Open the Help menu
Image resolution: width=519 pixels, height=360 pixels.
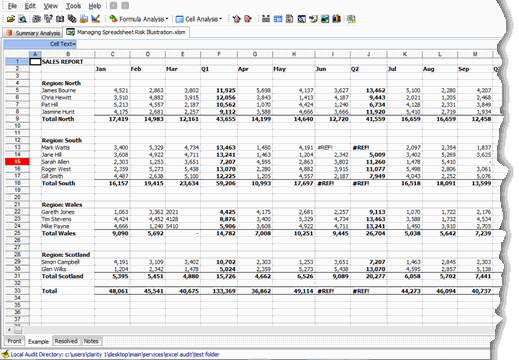pyautogui.click(x=95, y=6)
